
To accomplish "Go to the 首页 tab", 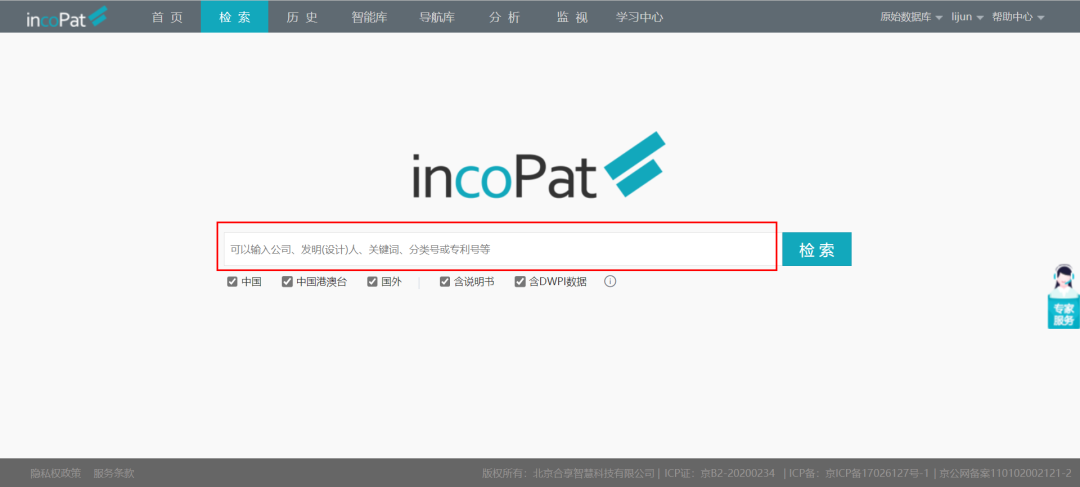I will pos(167,17).
